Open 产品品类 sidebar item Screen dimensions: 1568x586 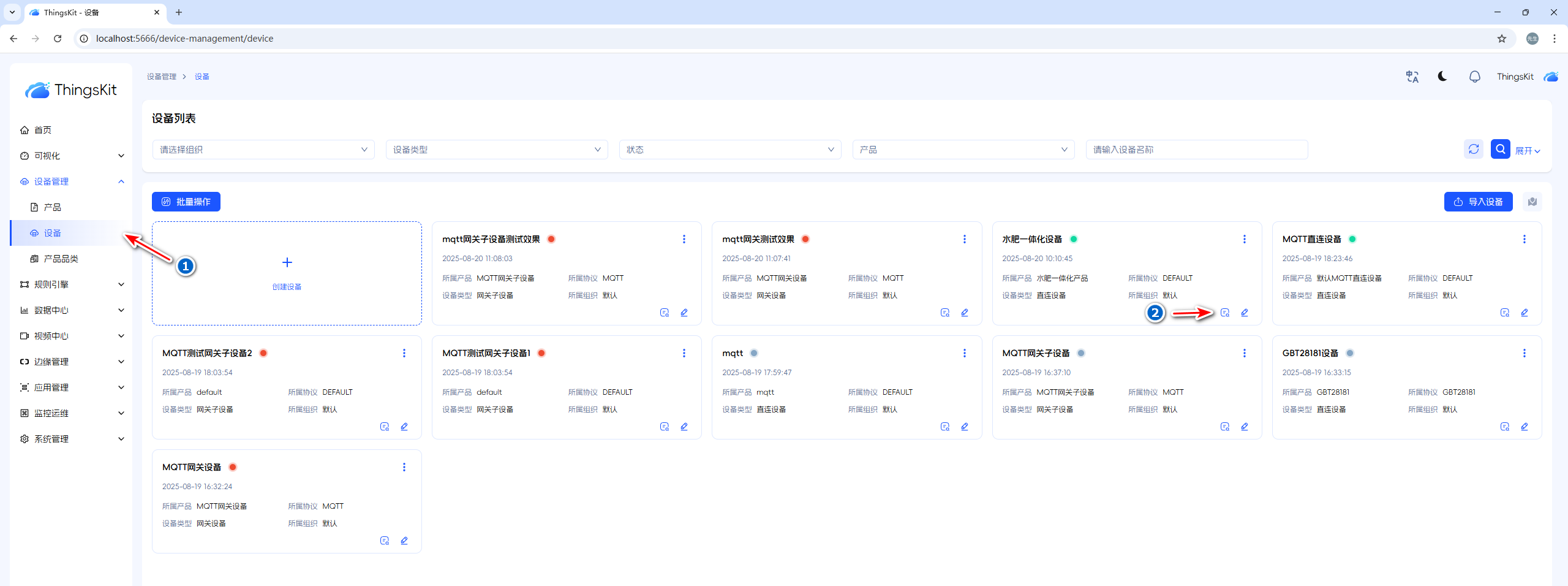[x=61, y=259]
